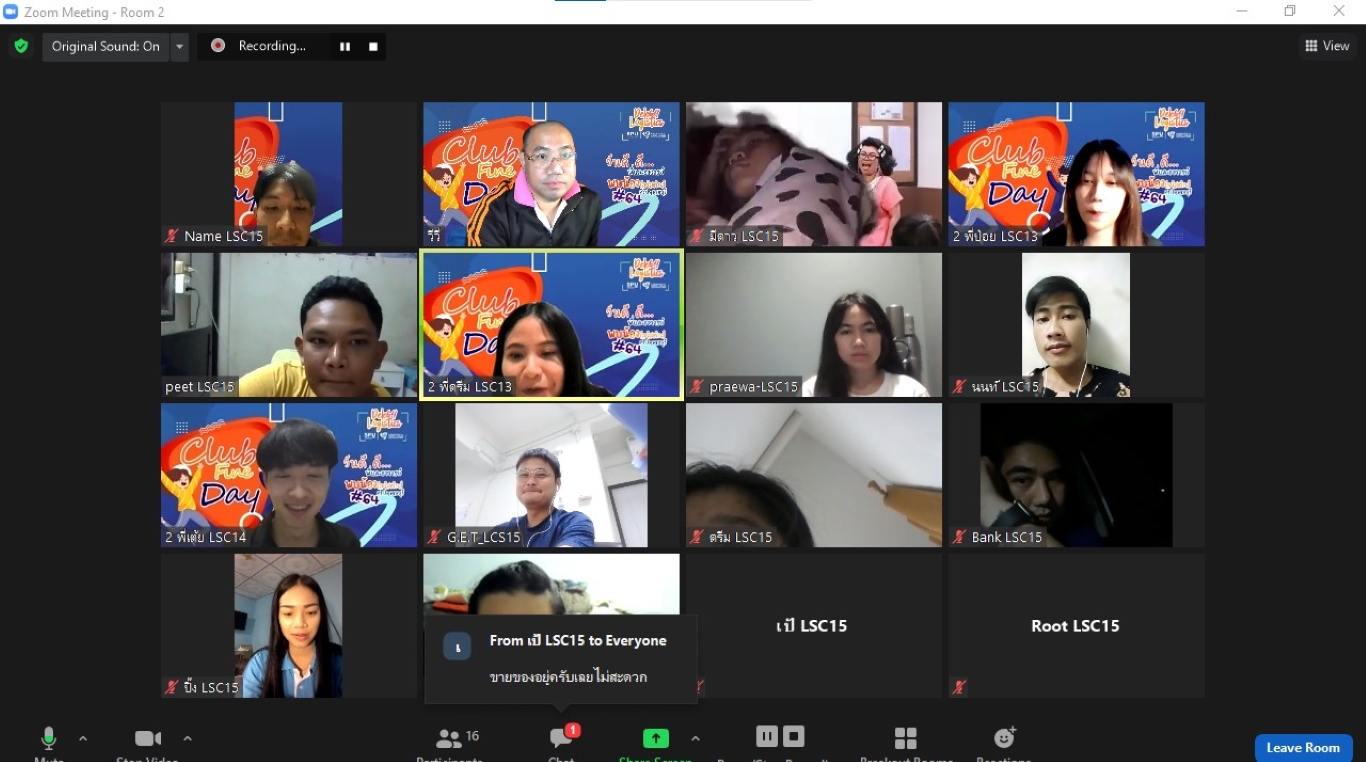Click the 'Recording...' label
Screen dimensions: 1366x762
pos(272,46)
